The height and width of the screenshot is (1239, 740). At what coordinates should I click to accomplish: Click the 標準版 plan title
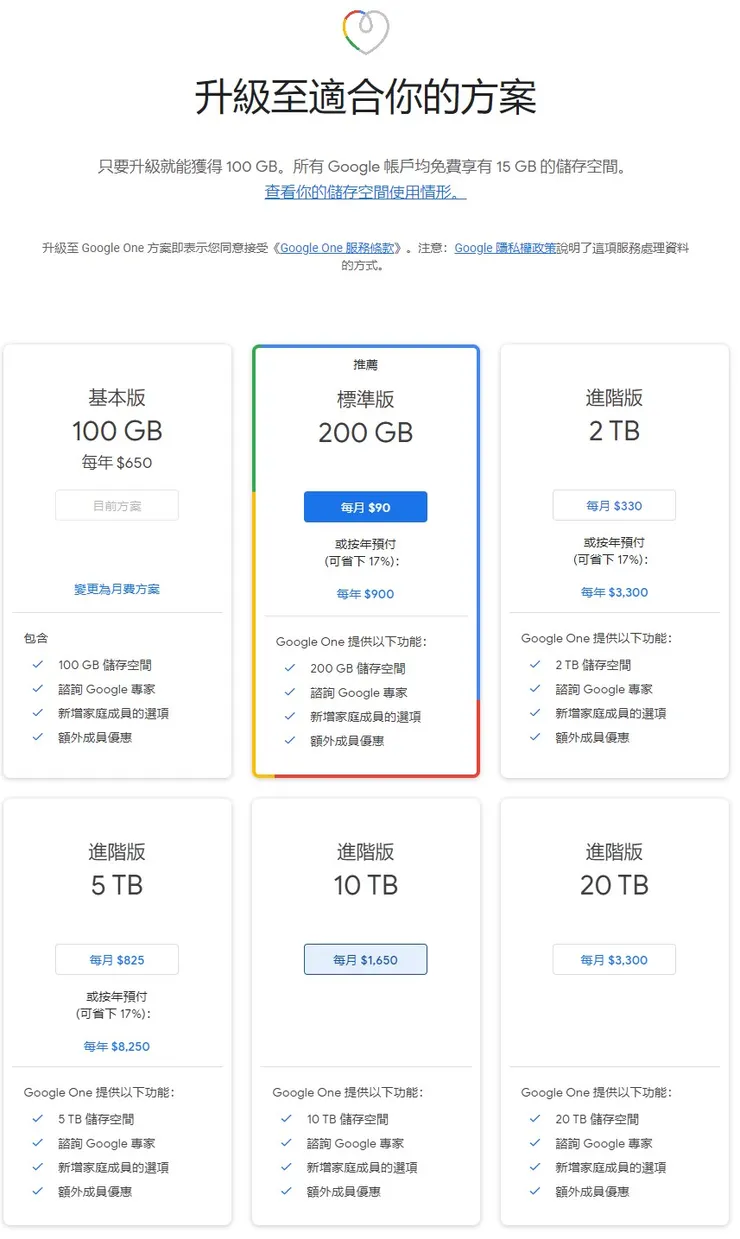tap(365, 400)
